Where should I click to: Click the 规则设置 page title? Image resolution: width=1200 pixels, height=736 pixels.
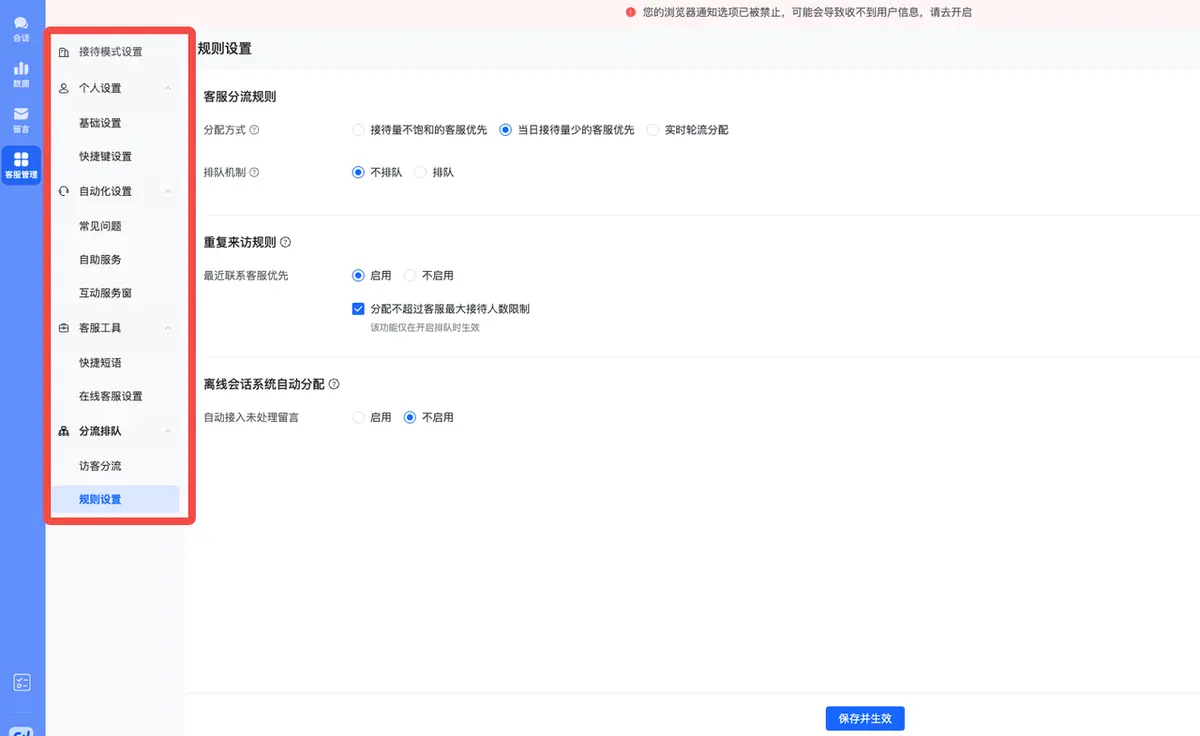224,48
